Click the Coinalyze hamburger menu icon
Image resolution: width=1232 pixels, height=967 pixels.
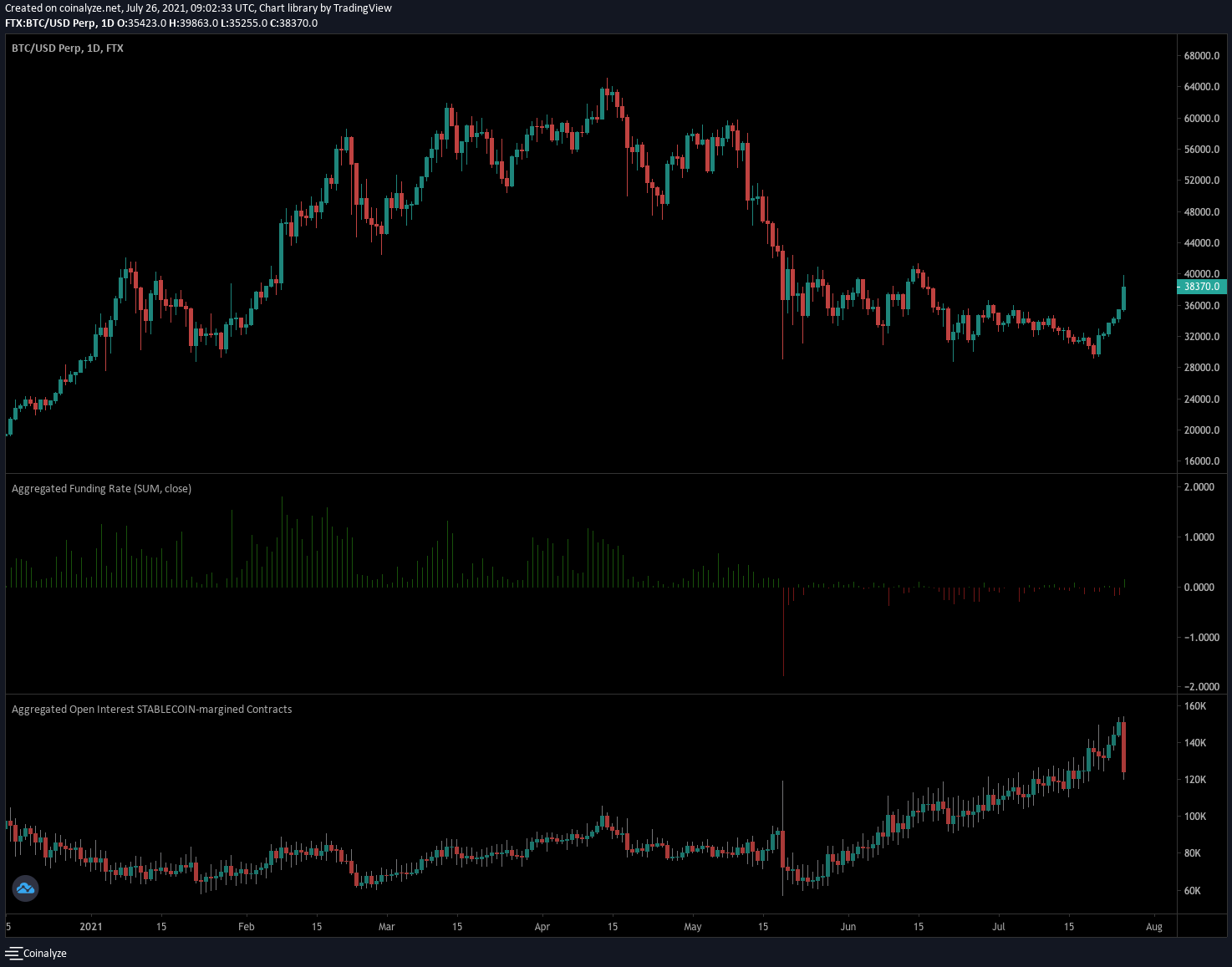point(13,953)
